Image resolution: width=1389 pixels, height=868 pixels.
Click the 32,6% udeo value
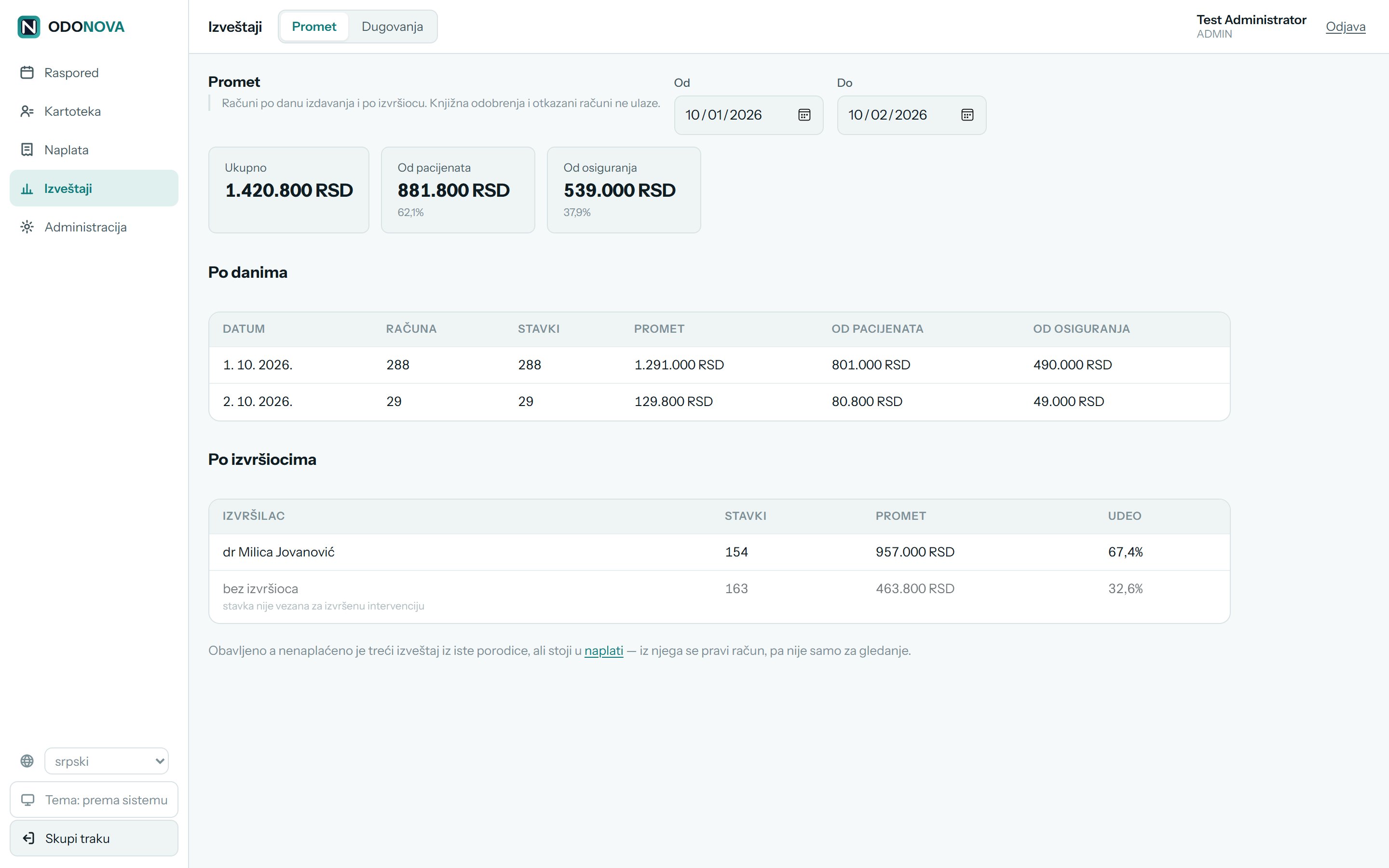[1125, 588]
